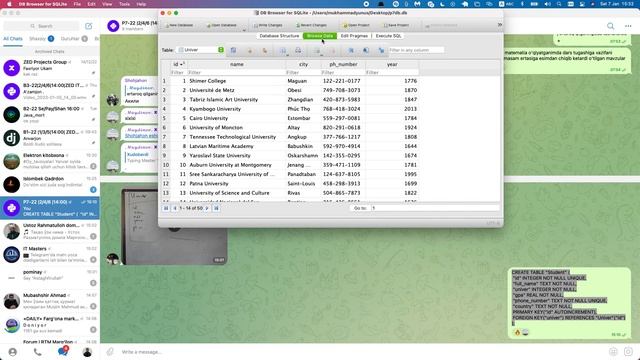The image size is (640, 360).
Task: Click Telegram Calls phone icon at bottom
Action: point(38,352)
